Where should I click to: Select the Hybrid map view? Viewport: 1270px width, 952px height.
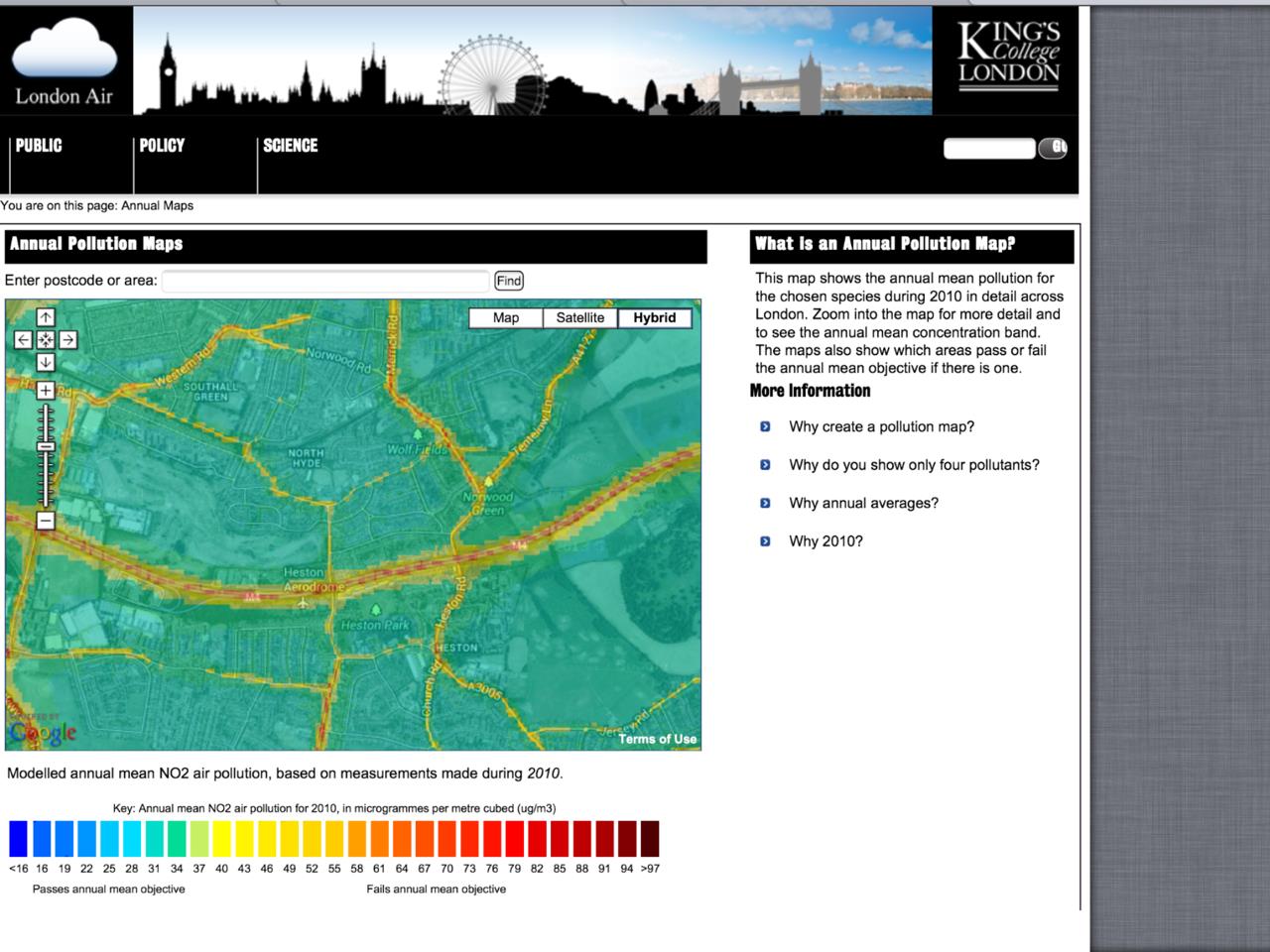[x=654, y=318]
